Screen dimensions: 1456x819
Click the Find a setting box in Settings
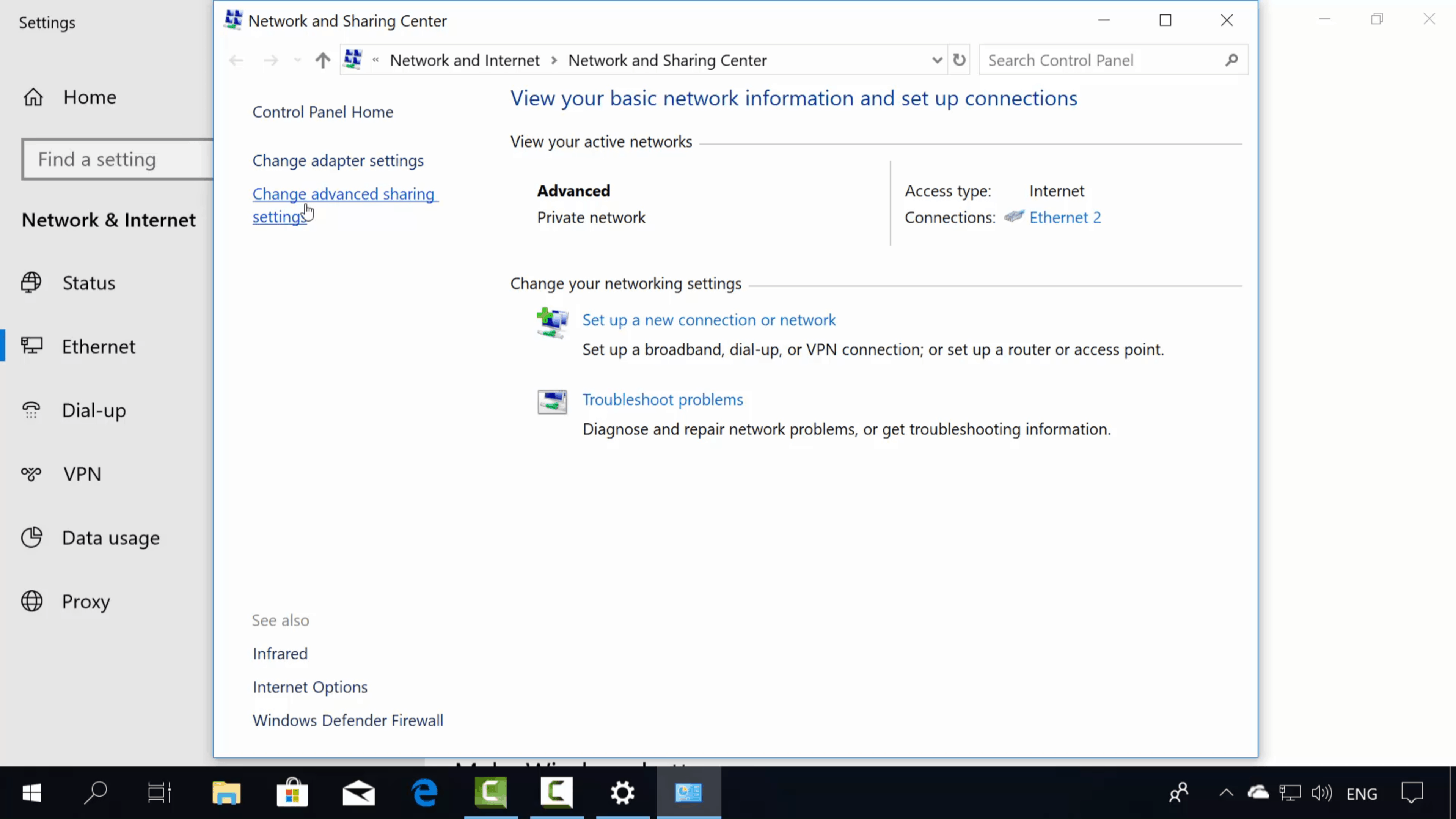click(118, 159)
